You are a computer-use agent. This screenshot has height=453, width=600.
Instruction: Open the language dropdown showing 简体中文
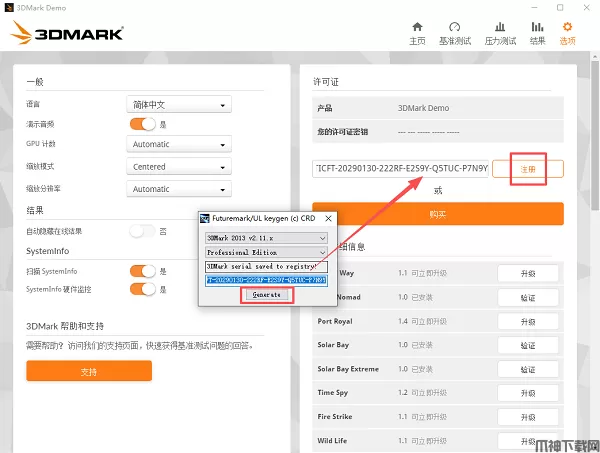[x=180, y=104]
